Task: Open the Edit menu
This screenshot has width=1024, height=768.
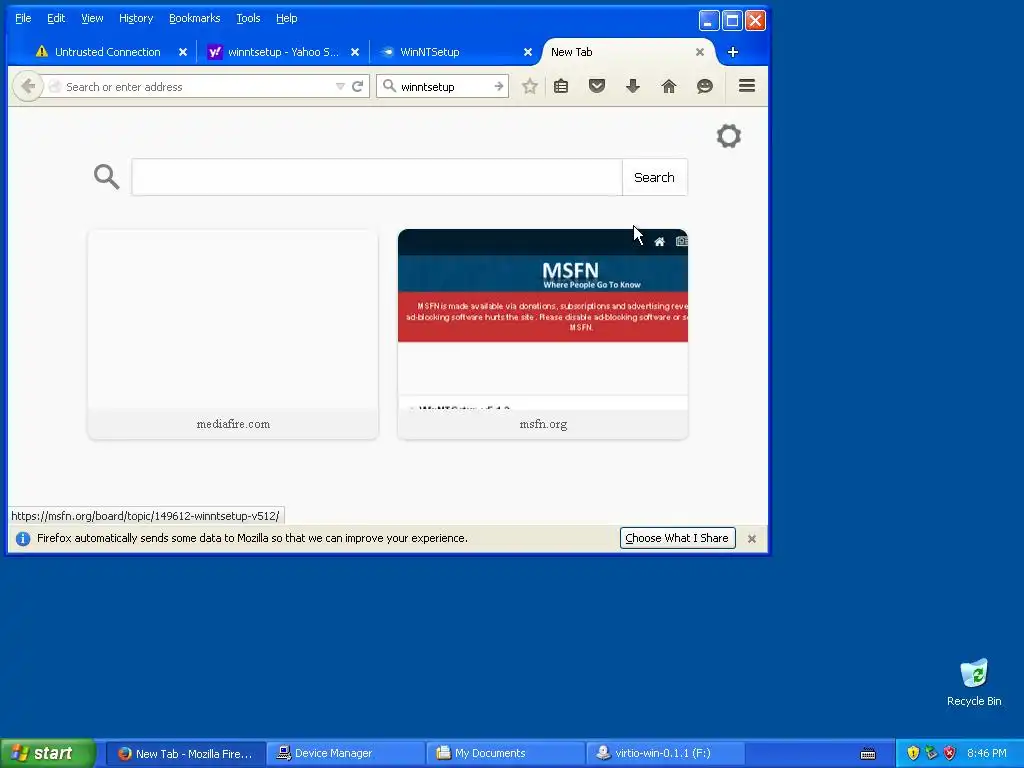Action: click(x=56, y=18)
